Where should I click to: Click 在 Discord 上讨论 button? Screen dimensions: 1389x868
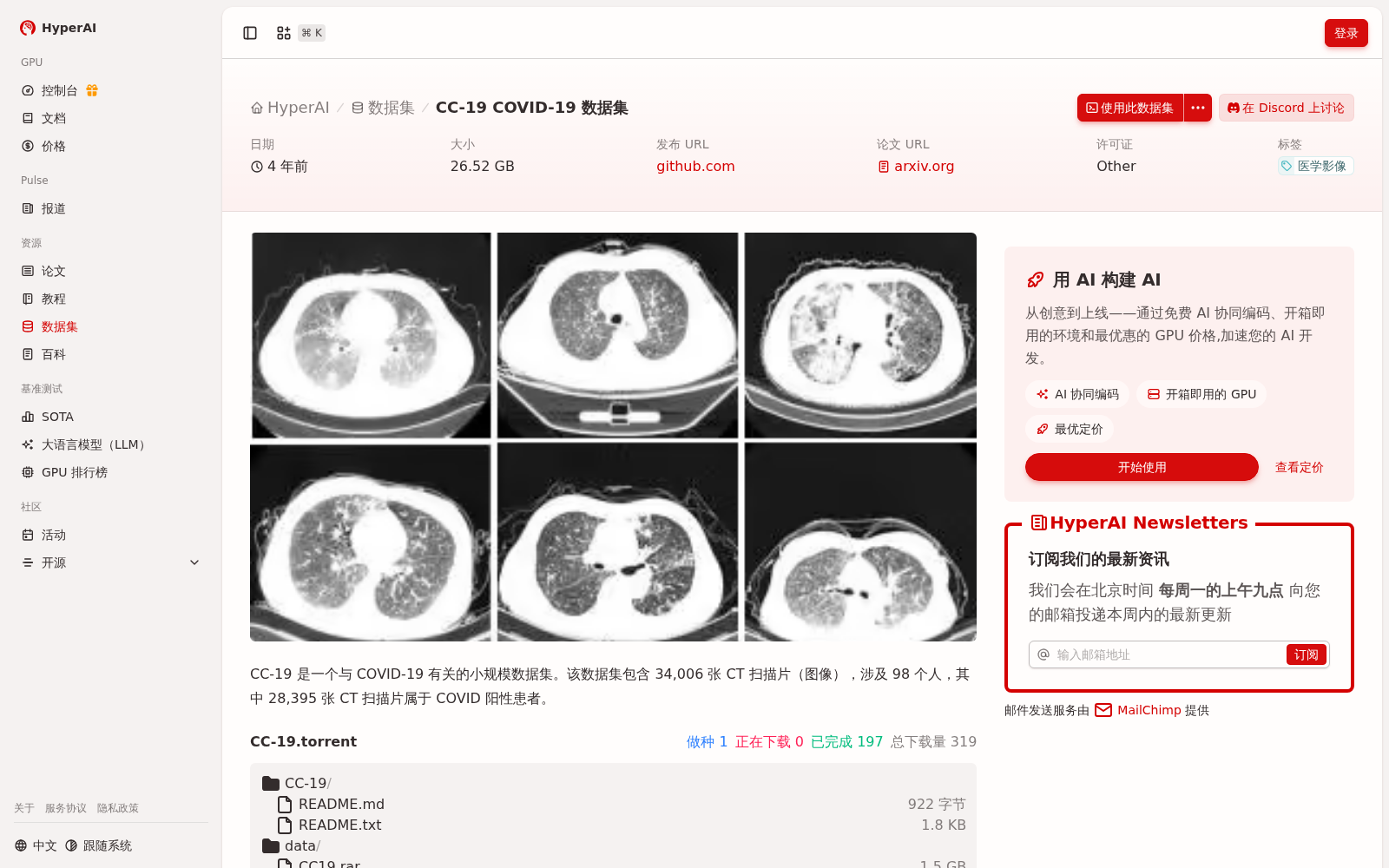[1286, 108]
